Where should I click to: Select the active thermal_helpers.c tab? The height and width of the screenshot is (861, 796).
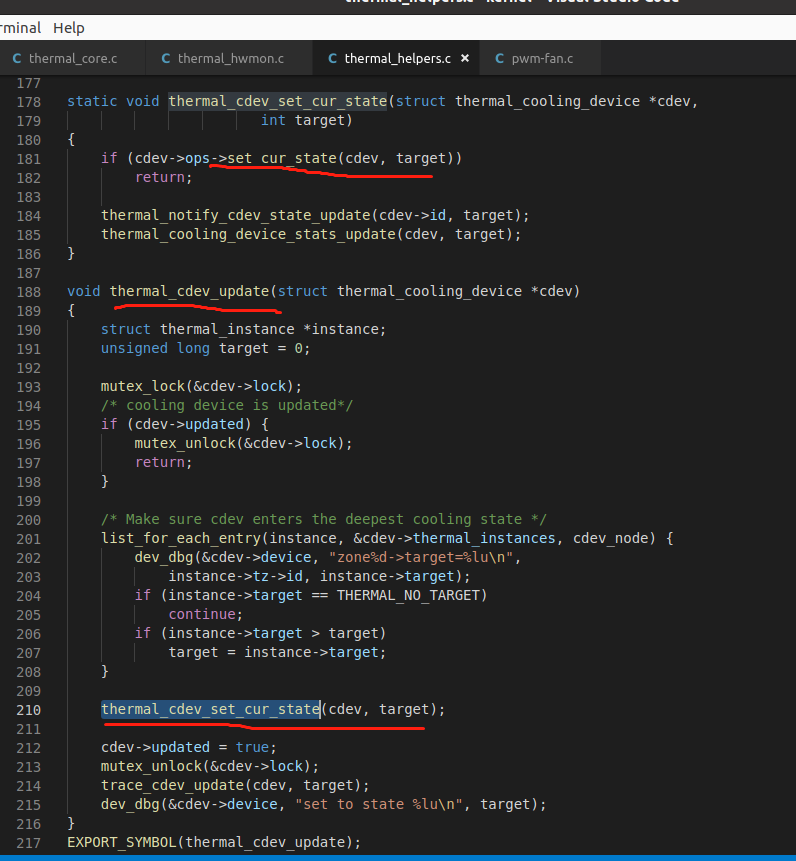coord(396,59)
